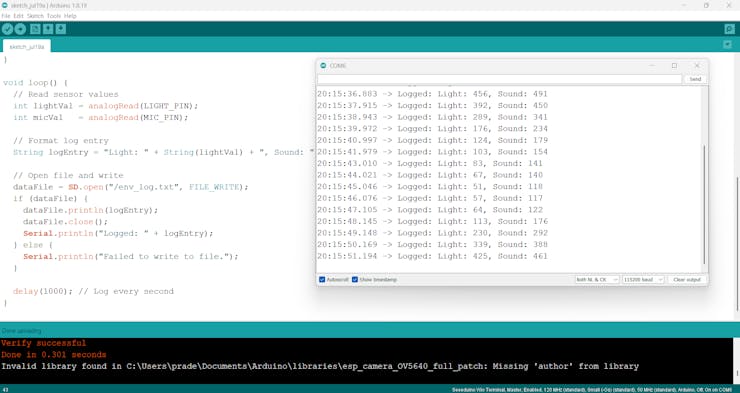Screen dimensions: 740x393
Task: Click the 'delay(1000); // Log every second' line
Action: (93, 292)
